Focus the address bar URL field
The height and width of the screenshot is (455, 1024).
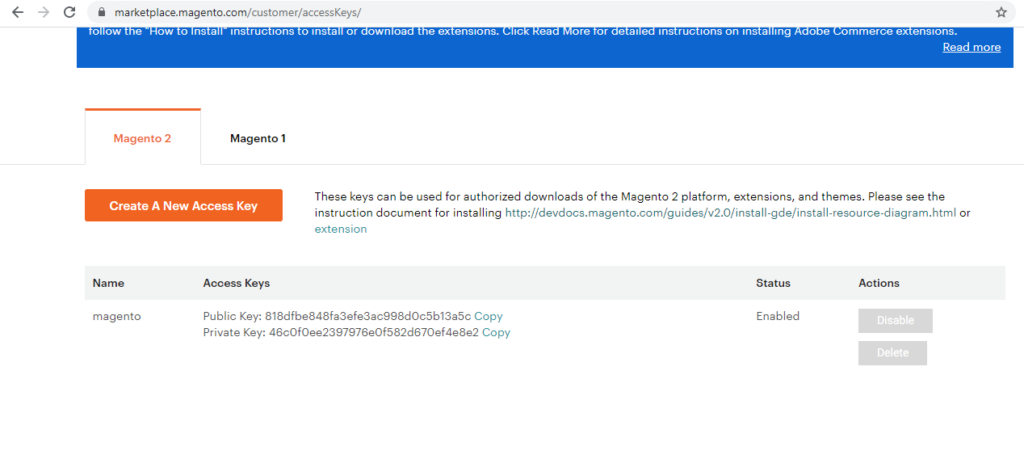549,12
